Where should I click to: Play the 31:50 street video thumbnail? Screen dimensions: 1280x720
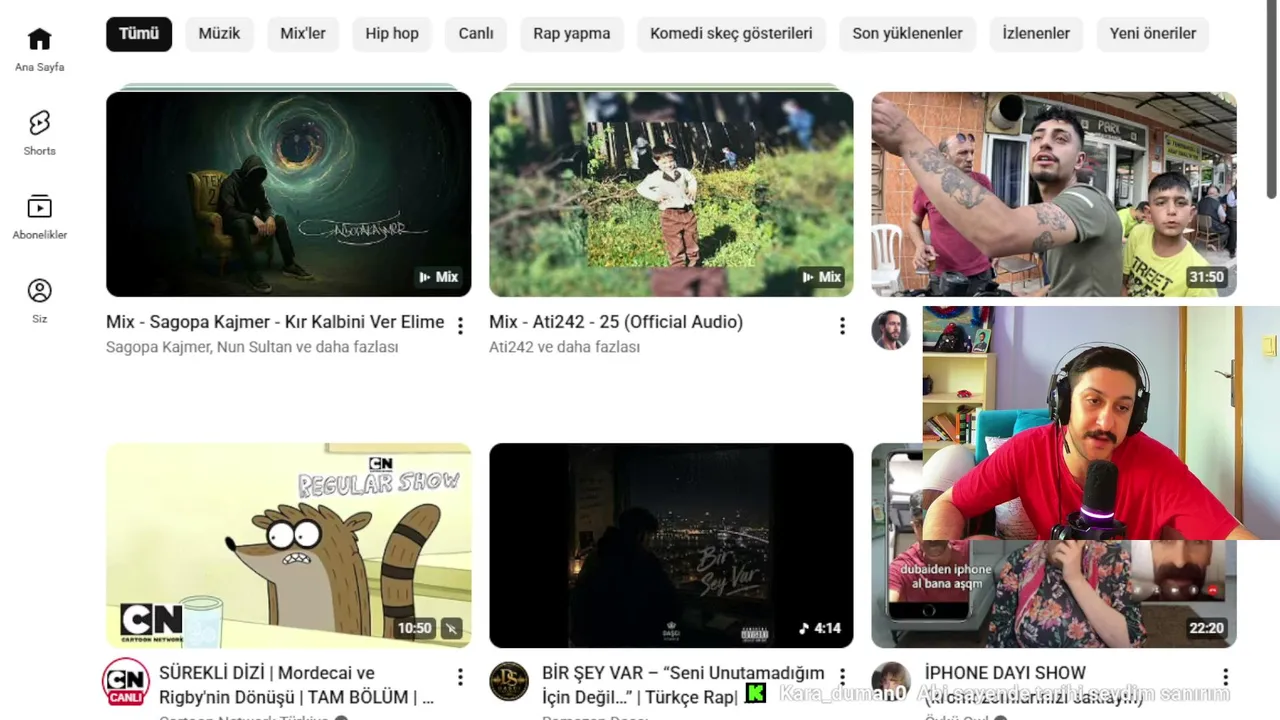coord(1054,194)
